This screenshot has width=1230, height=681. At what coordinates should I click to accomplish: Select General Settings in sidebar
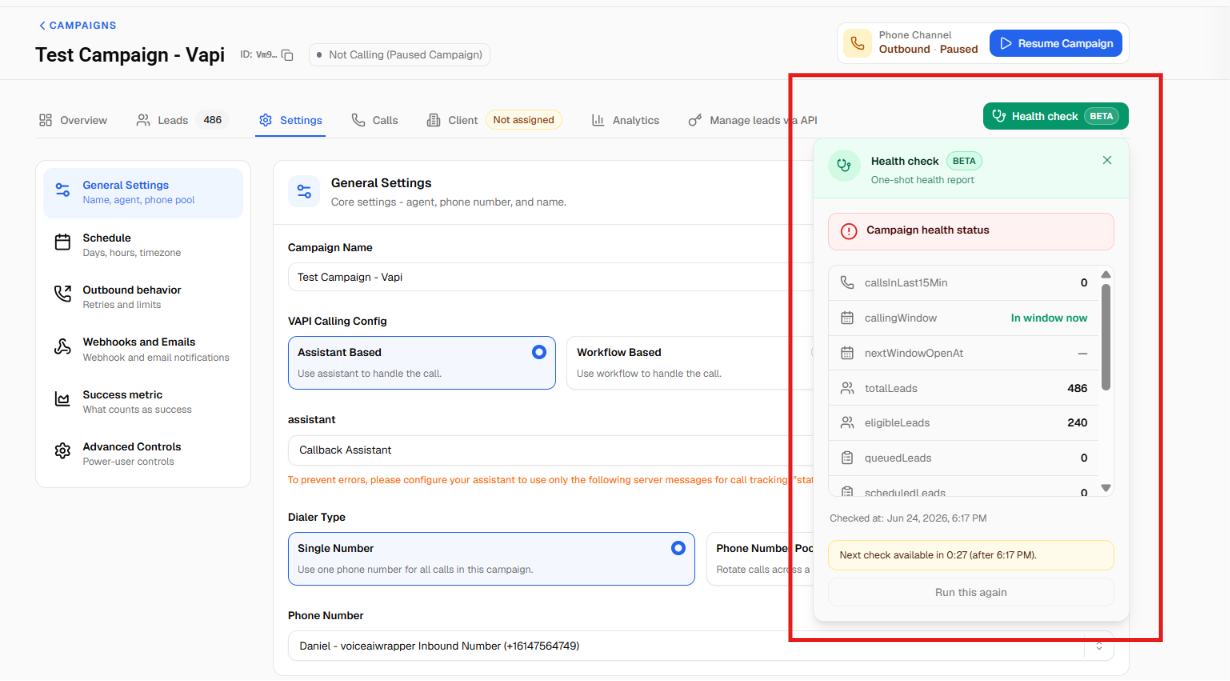(143, 192)
